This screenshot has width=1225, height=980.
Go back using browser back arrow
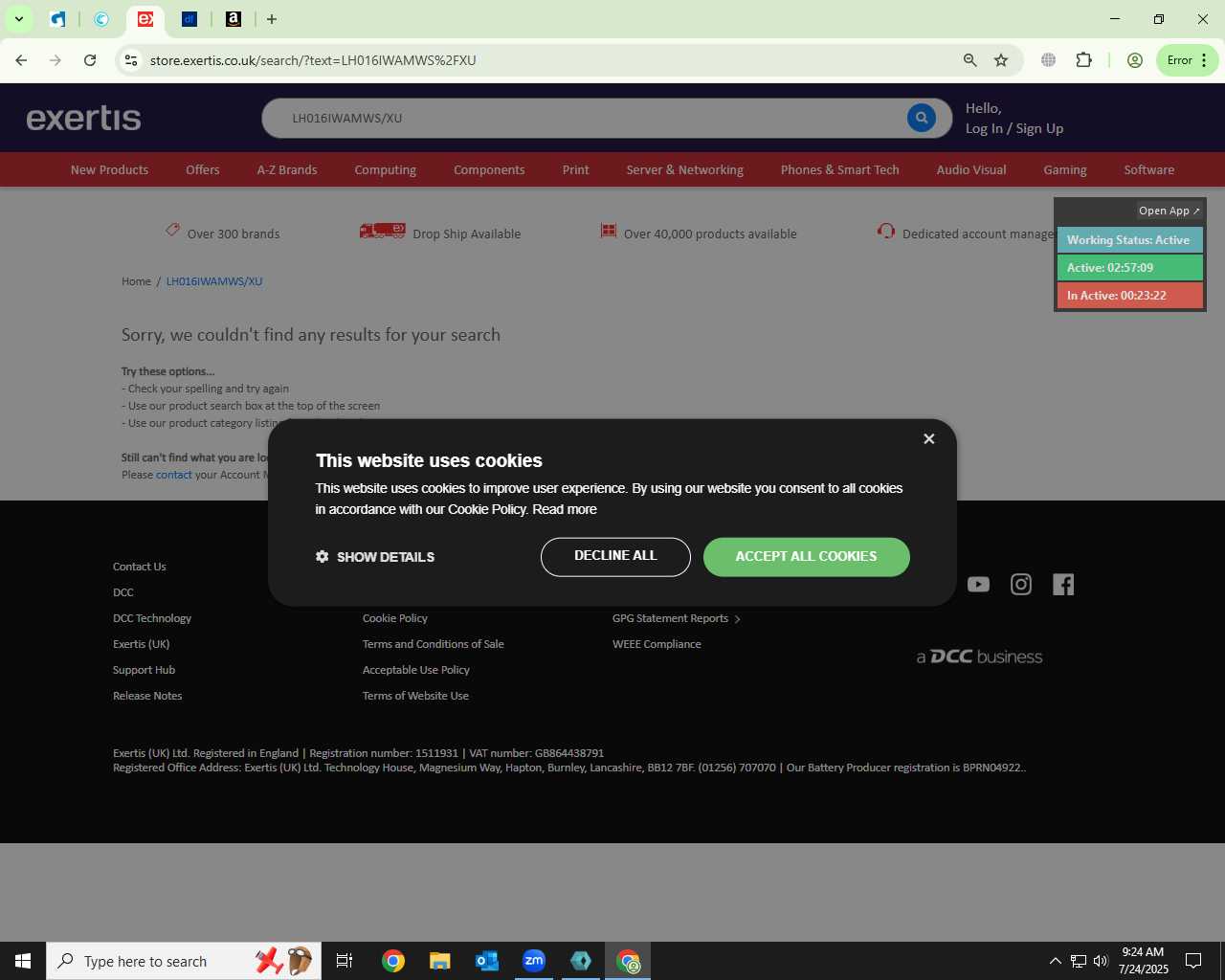click(21, 60)
